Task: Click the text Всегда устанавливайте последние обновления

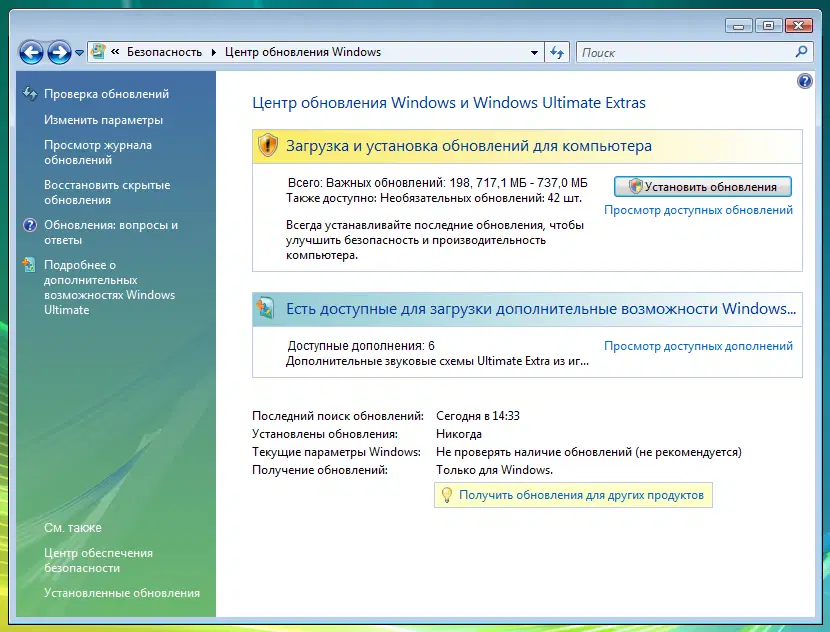Action: (416, 225)
